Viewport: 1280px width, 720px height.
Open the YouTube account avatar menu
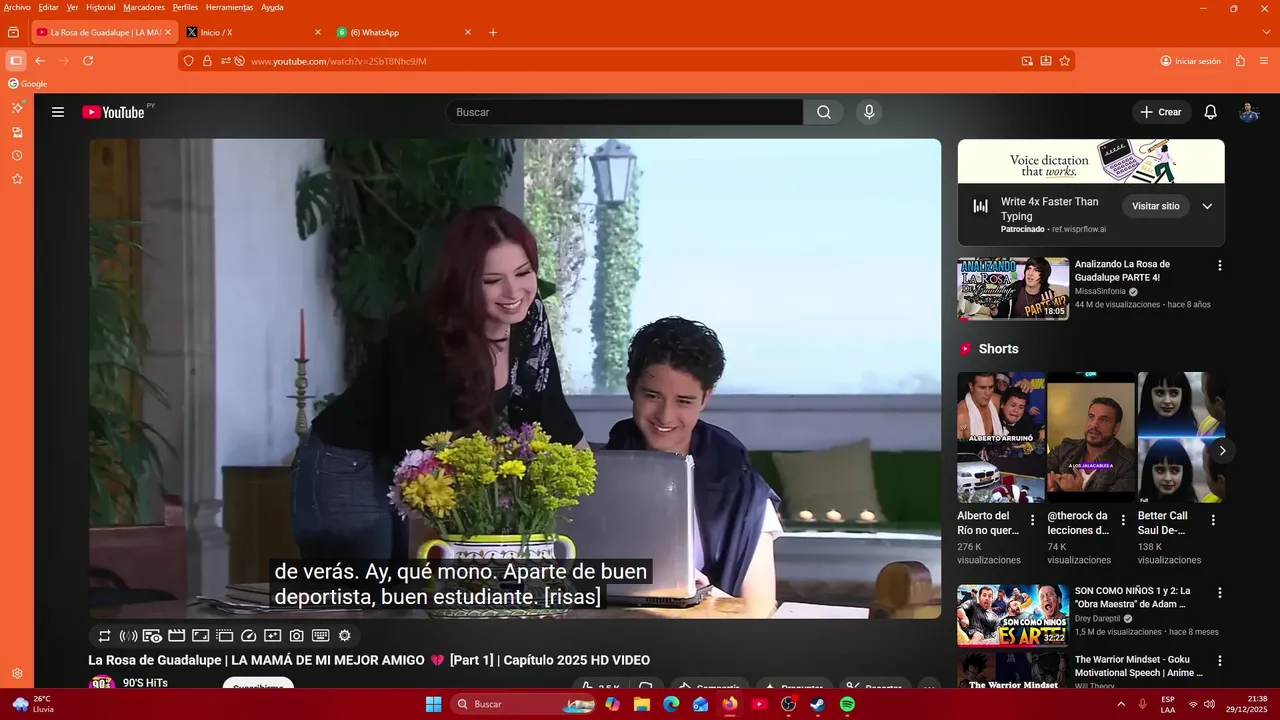[1249, 112]
